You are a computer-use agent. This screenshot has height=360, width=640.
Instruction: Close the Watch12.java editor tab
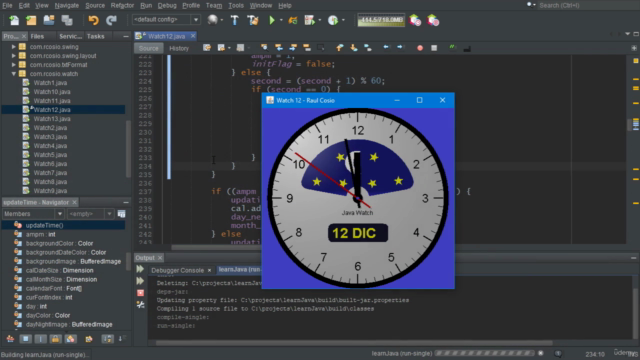pyautogui.click(x=193, y=36)
